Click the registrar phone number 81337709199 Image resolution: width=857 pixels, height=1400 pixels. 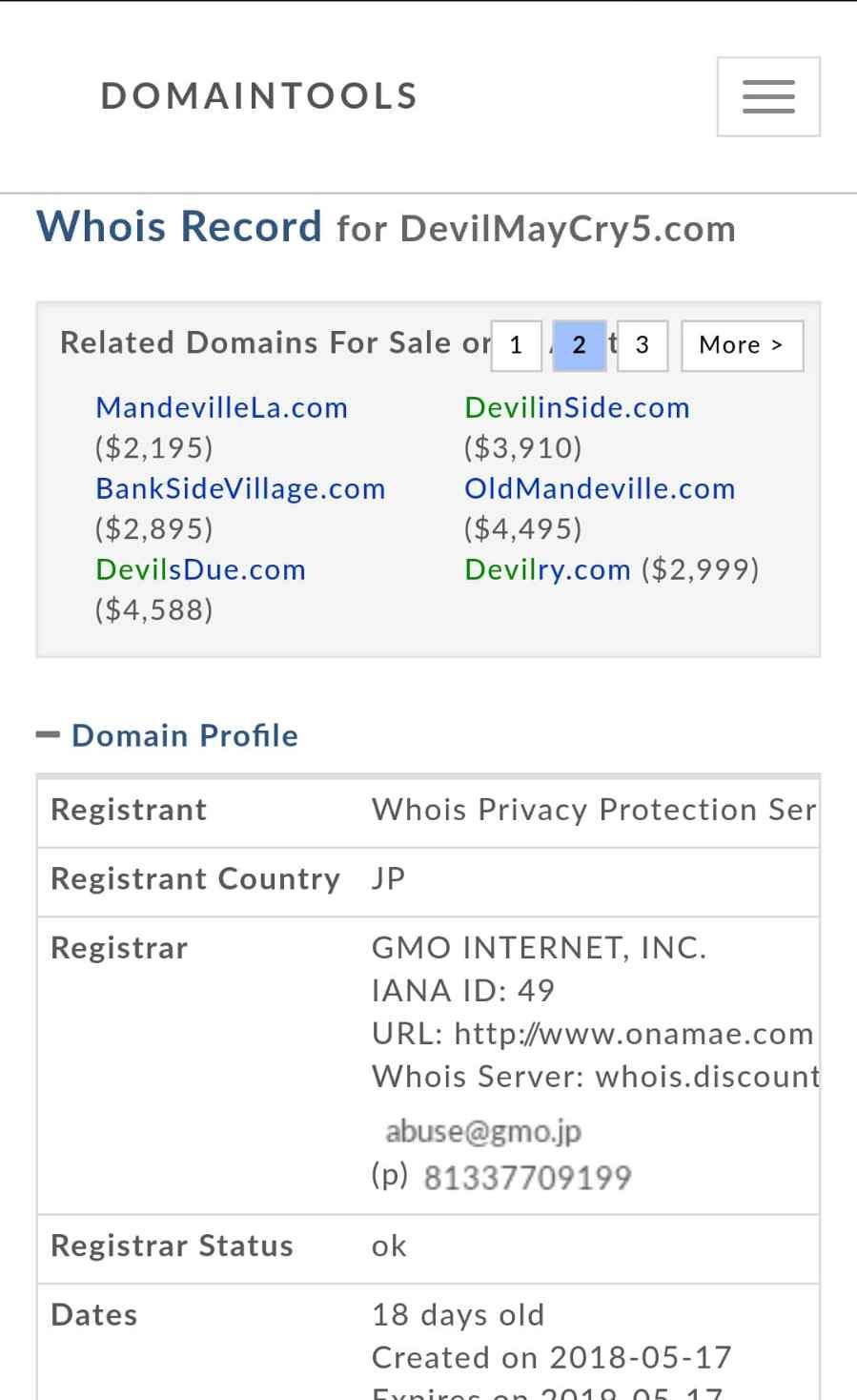point(527,1178)
